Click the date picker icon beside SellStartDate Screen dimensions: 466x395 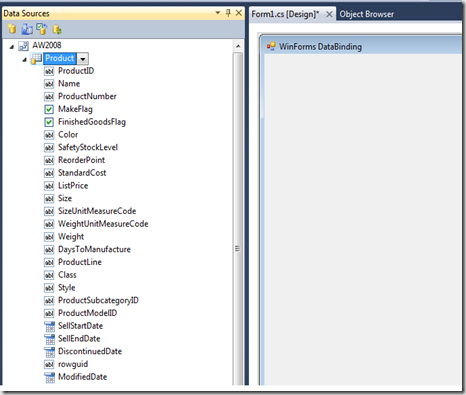[49, 326]
